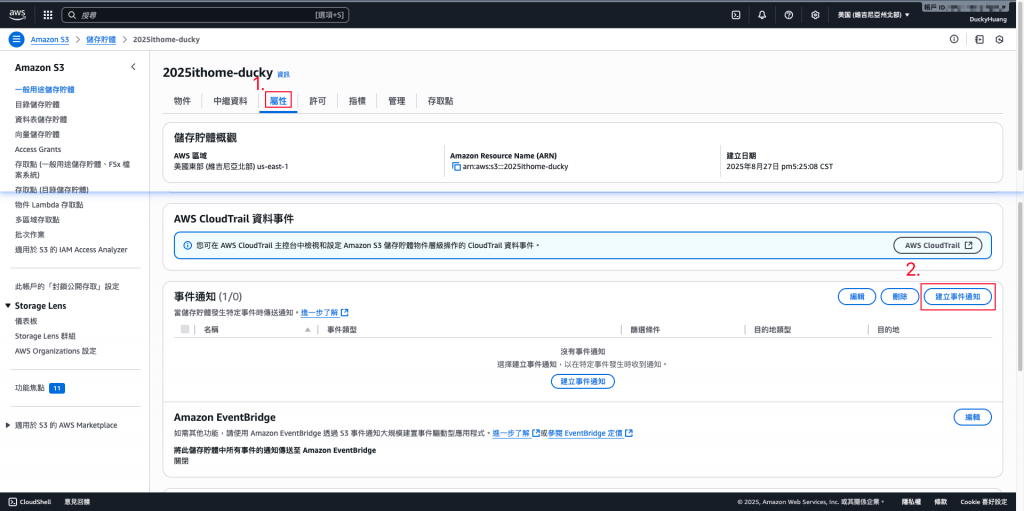Open the help question mark icon

[788, 14]
